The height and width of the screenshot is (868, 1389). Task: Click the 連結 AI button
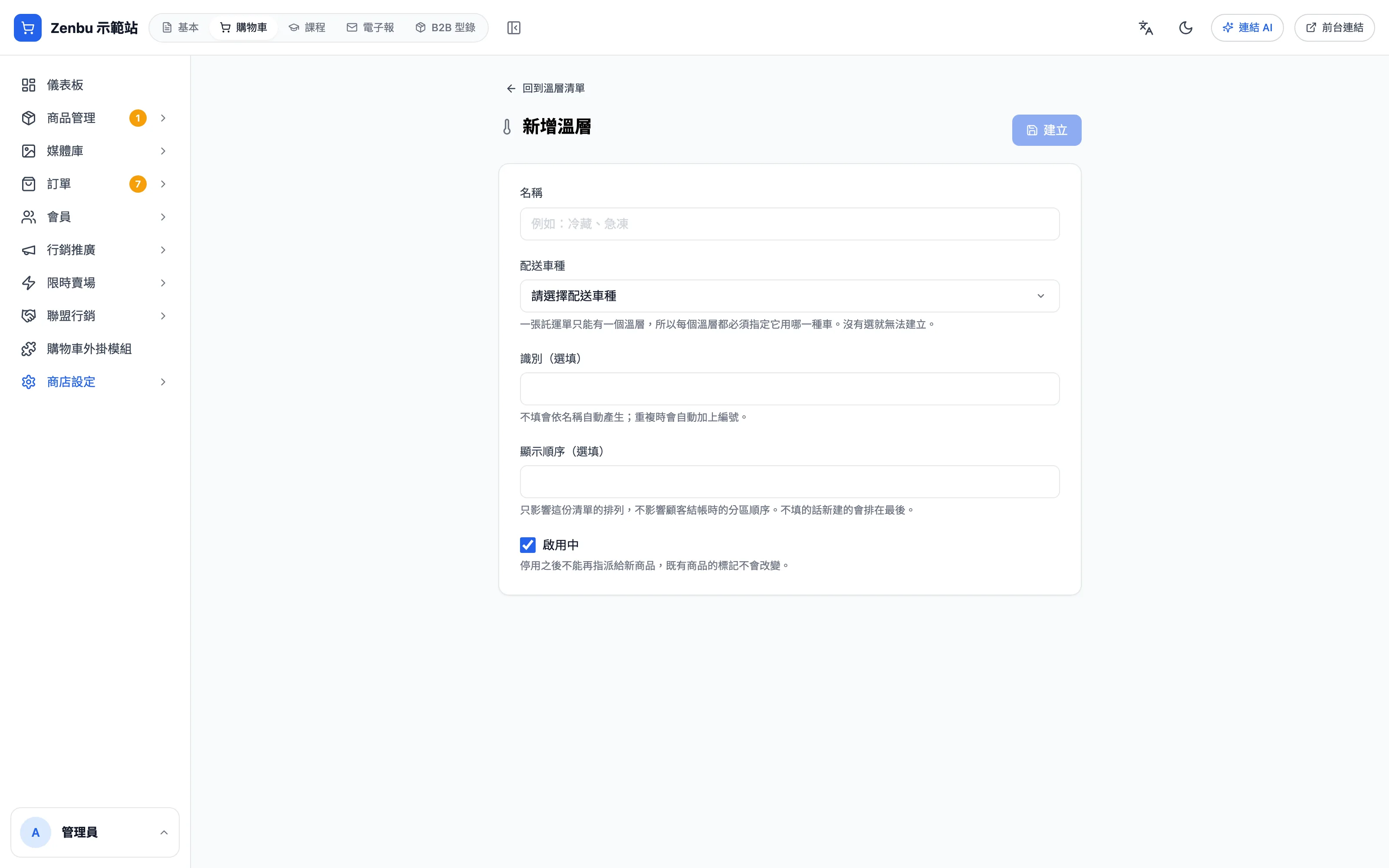click(x=1247, y=27)
